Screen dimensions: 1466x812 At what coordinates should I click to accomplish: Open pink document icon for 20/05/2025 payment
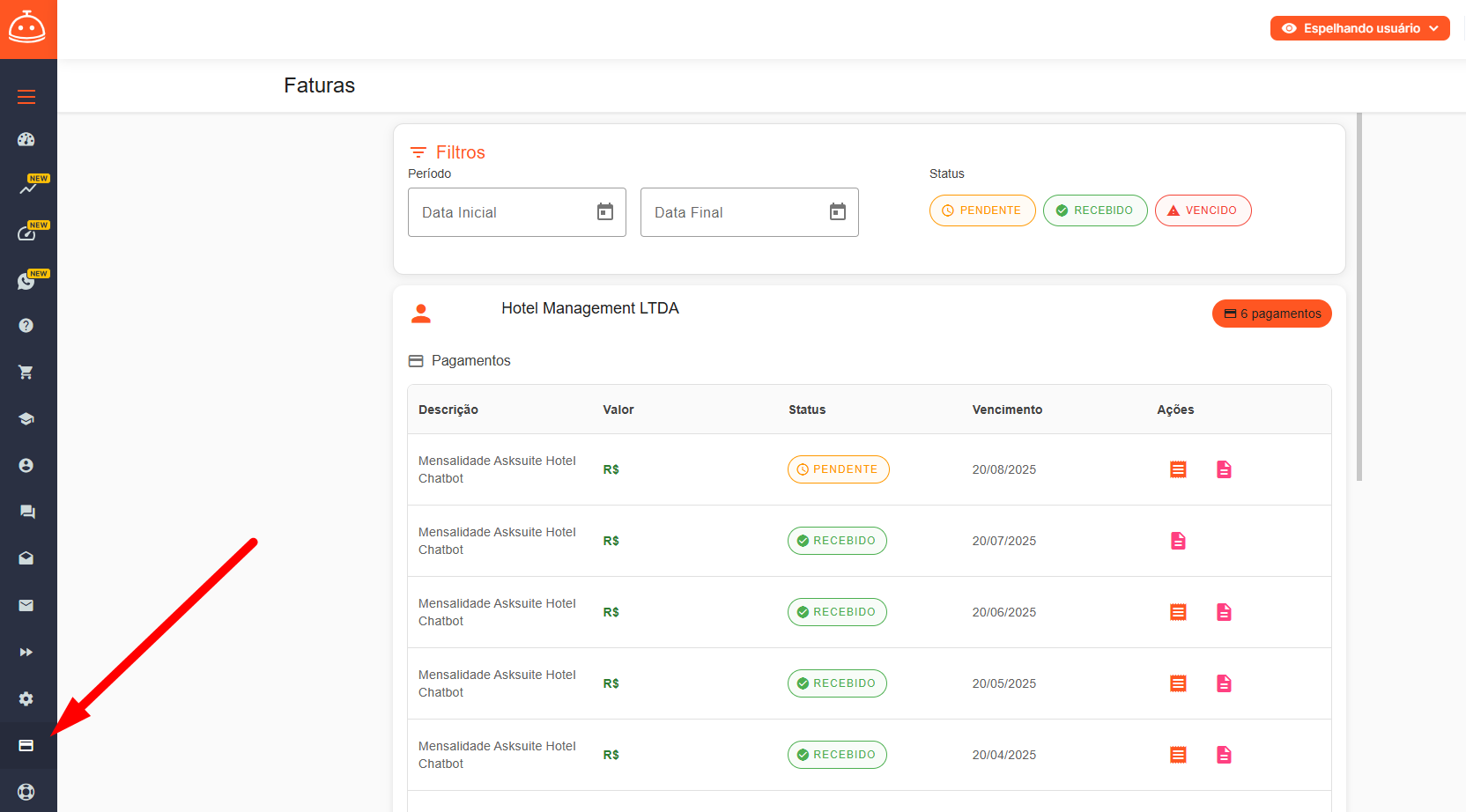1224,683
